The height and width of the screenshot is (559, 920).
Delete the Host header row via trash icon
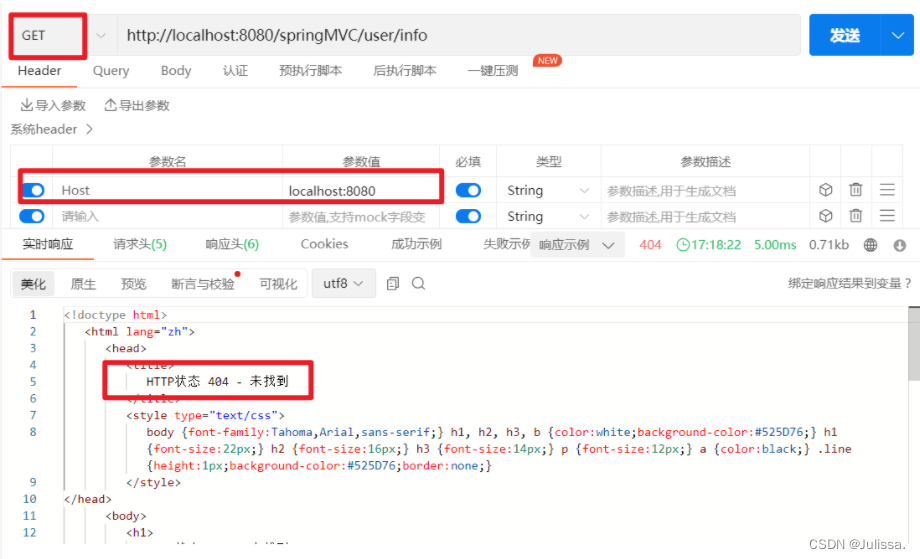(855, 190)
